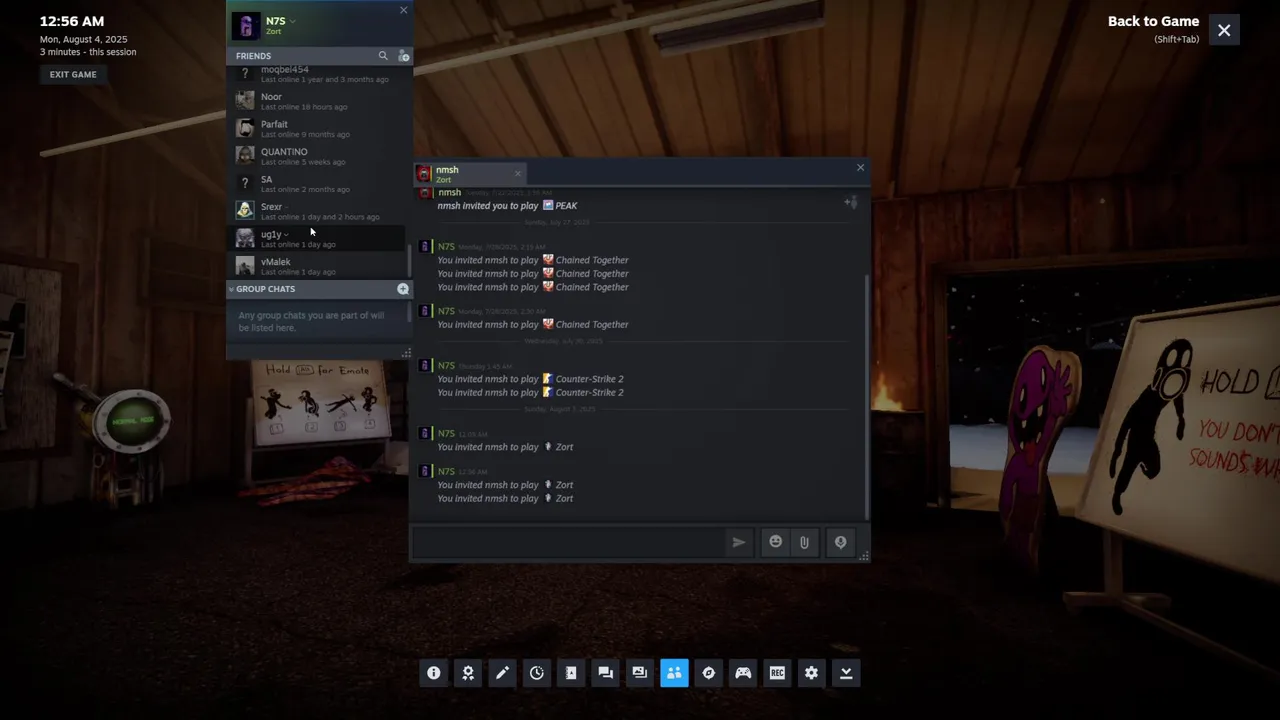Close the nmsh chat tab
1280x720 pixels.
[x=517, y=174]
